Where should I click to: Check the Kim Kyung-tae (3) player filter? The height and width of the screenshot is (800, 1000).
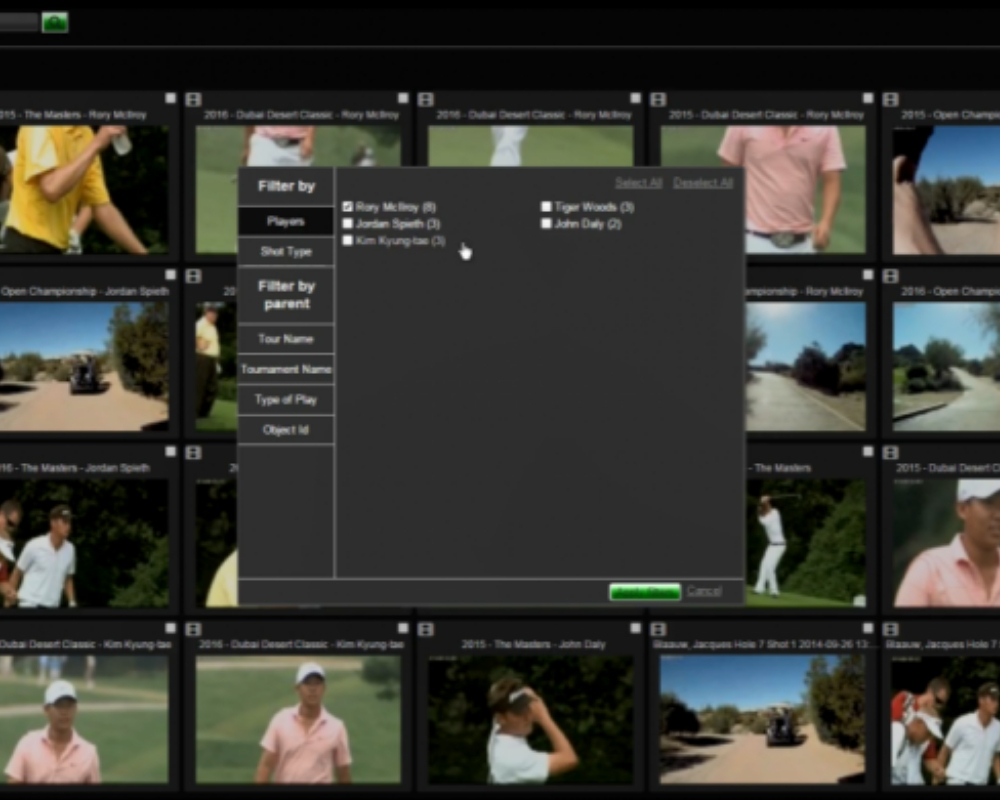point(348,241)
